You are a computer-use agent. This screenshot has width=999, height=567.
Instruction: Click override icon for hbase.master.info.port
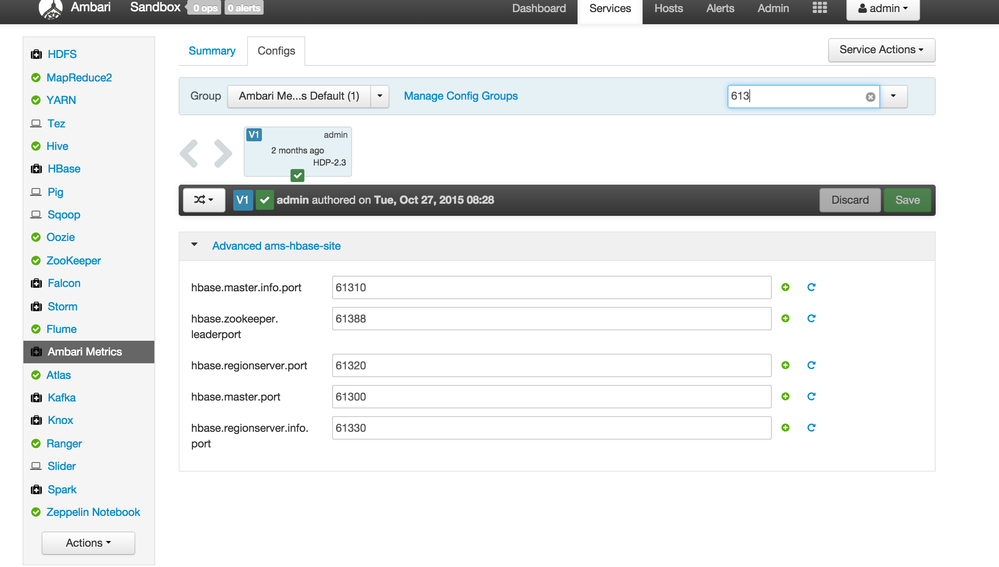tap(786, 287)
